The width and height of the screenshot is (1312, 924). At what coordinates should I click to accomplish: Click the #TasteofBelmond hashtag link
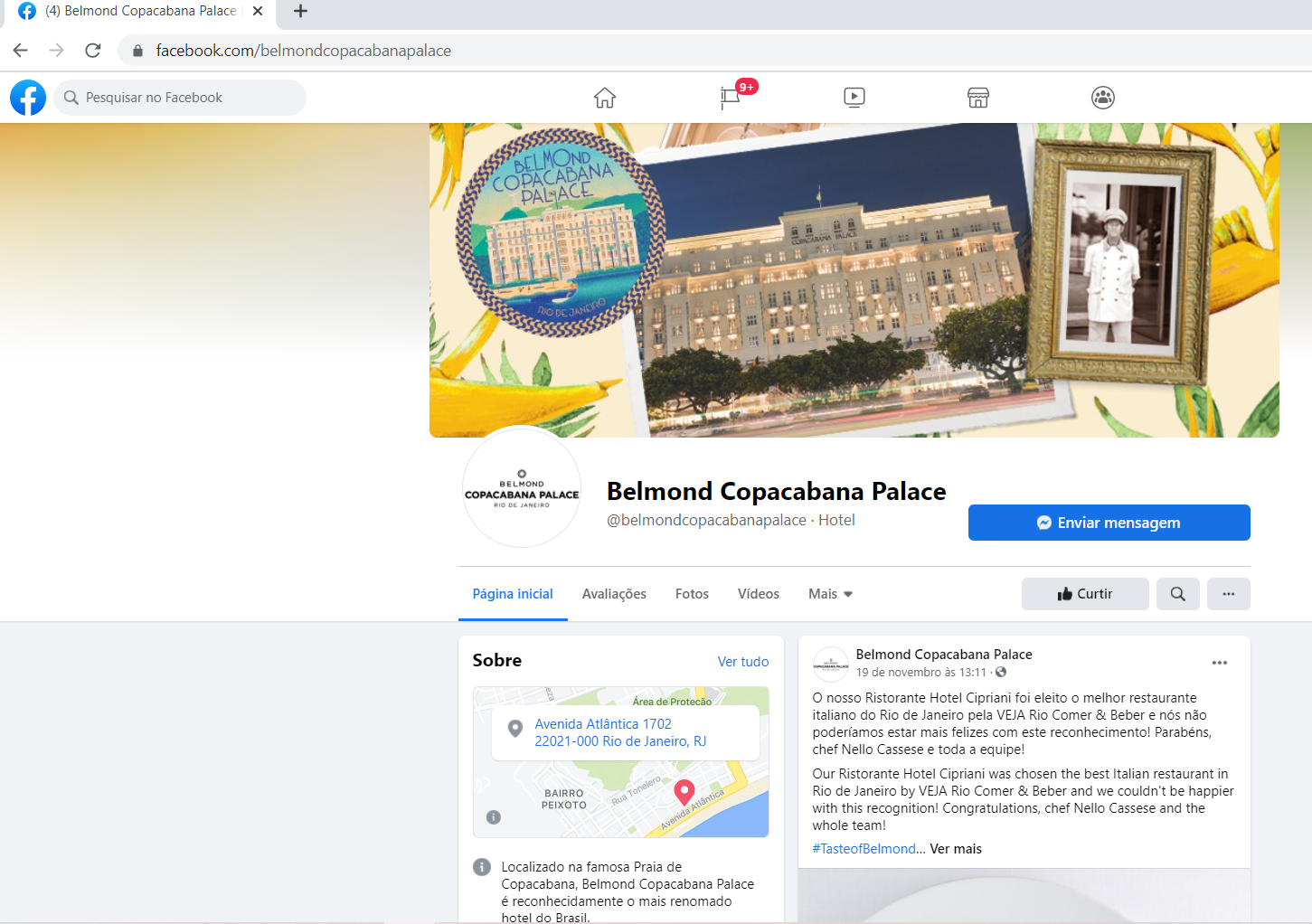click(x=864, y=849)
